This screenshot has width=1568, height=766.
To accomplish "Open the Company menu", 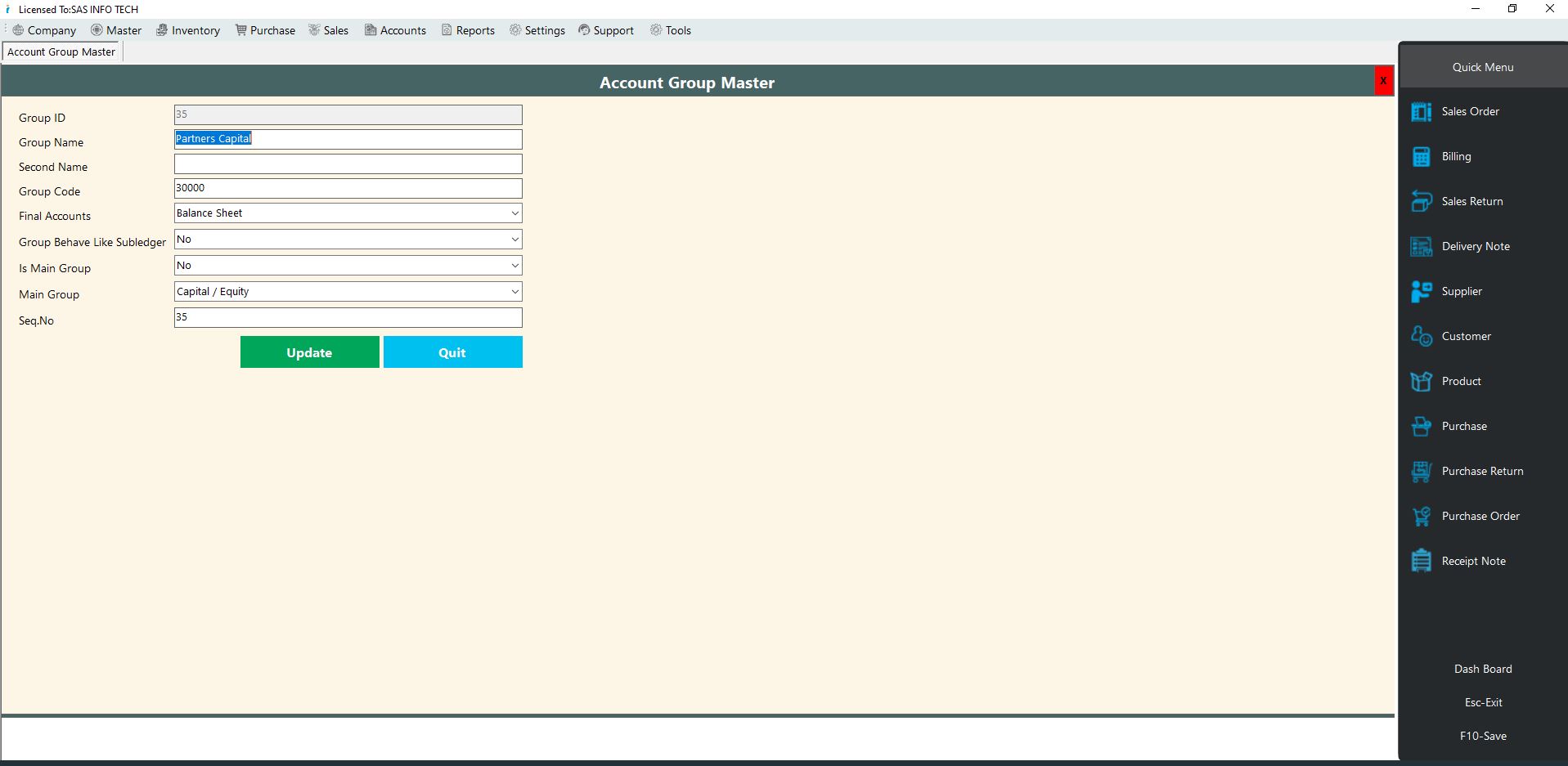I will pos(44,30).
